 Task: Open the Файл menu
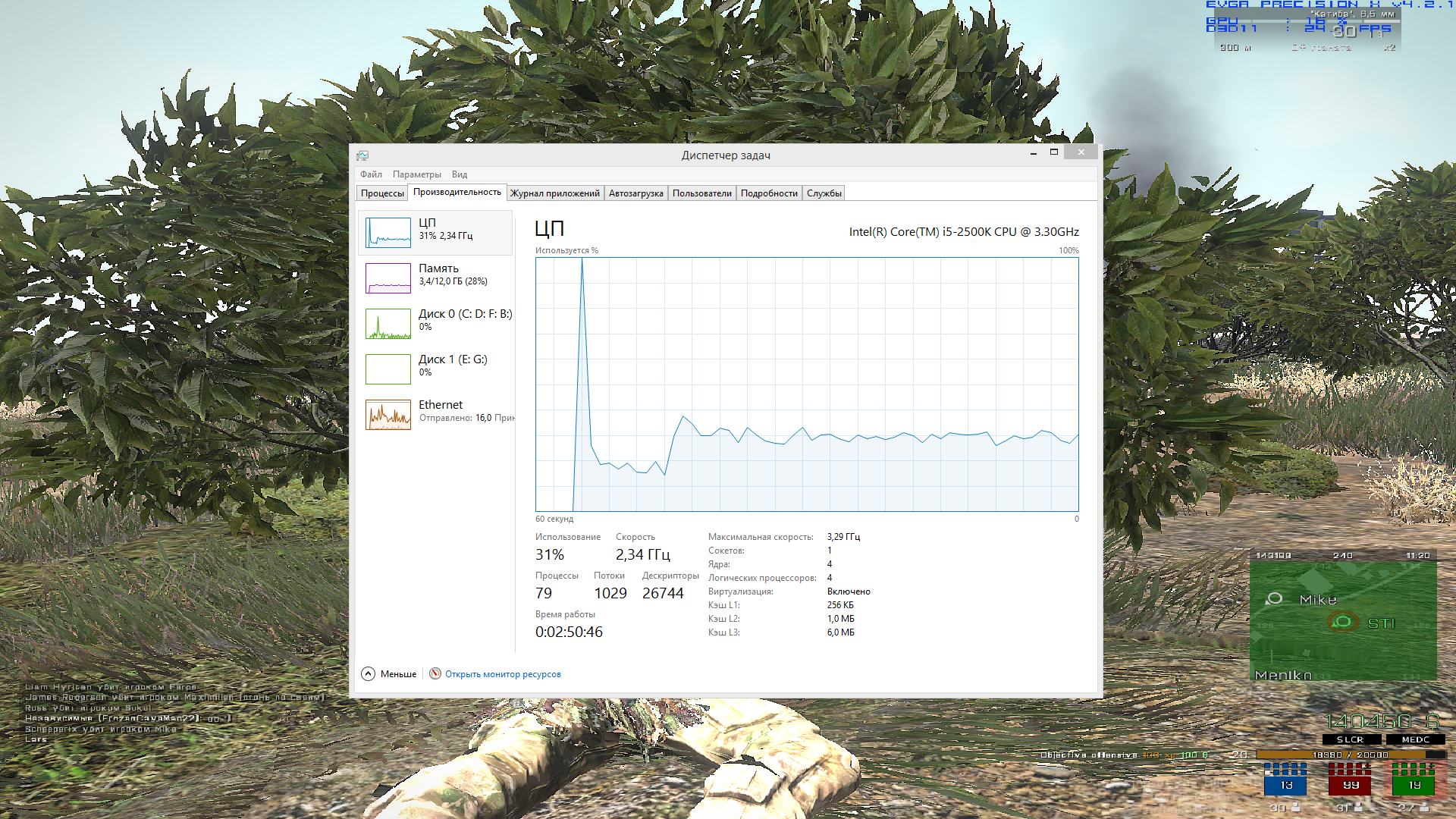[371, 174]
